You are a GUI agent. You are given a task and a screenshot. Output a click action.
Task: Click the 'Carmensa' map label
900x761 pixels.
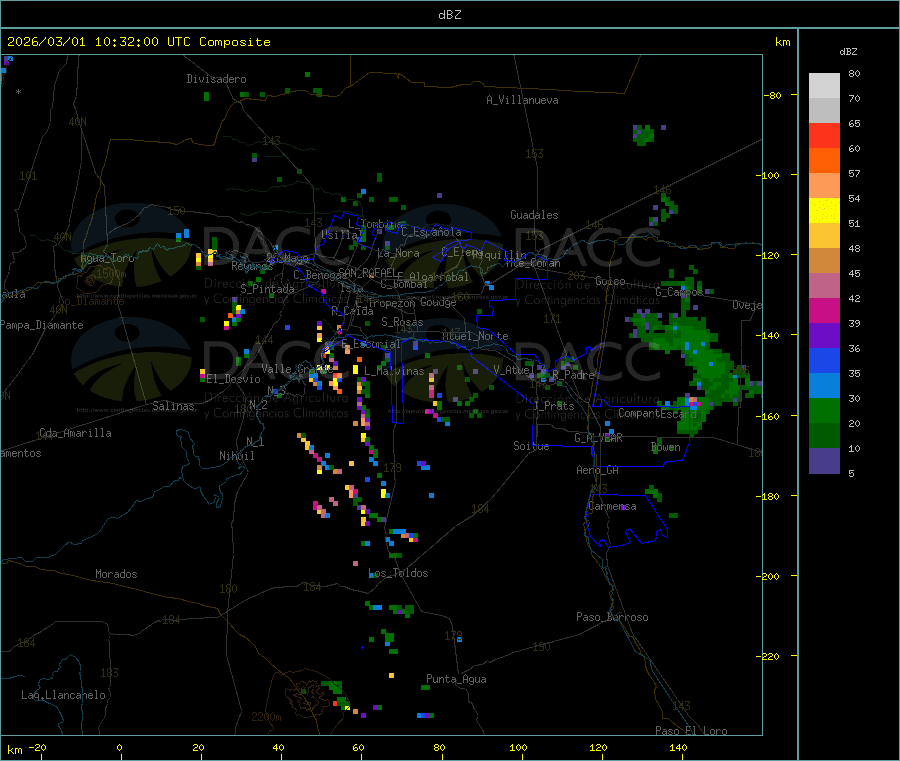[x=612, y=506]
